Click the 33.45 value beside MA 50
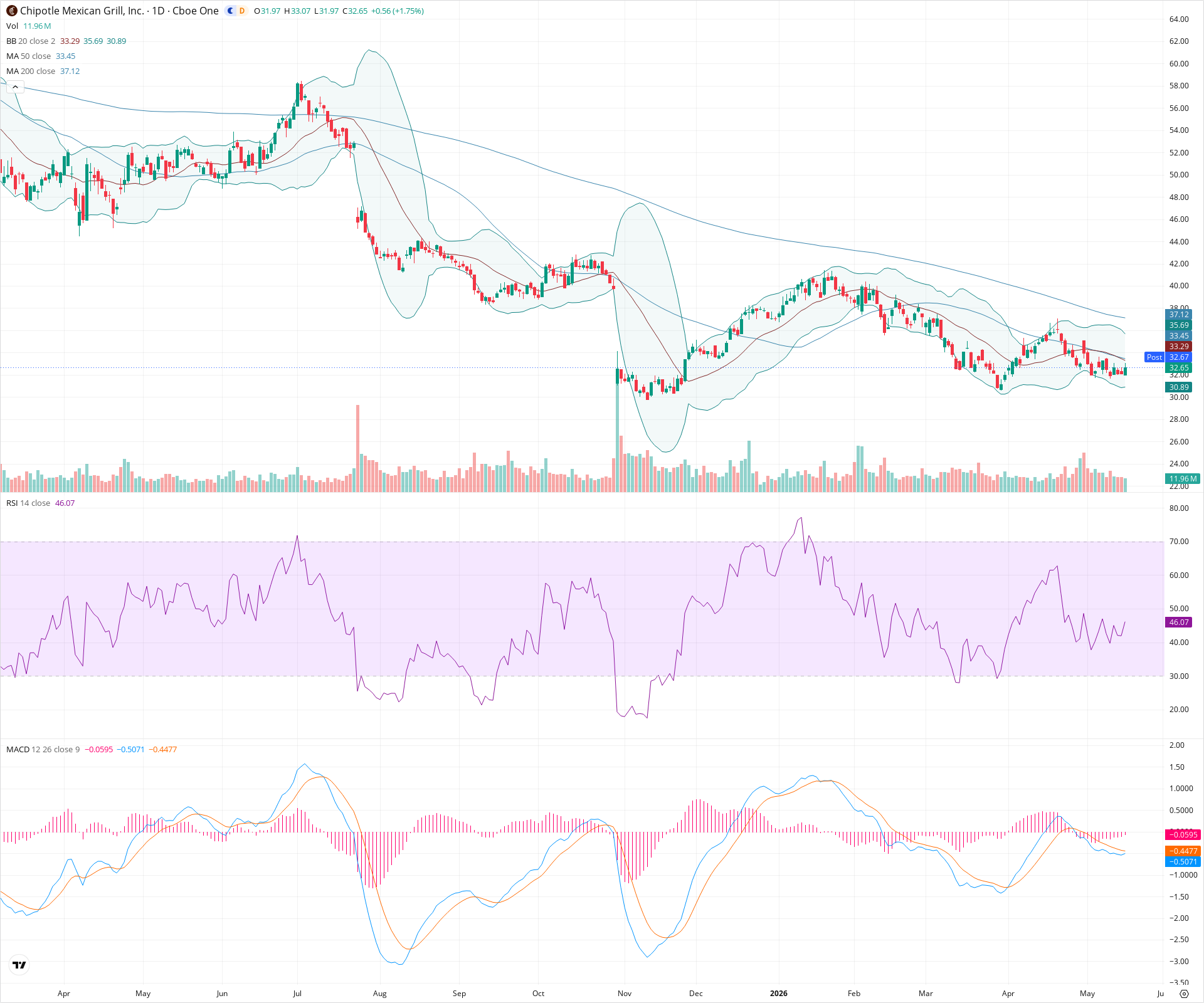 pyautogui.click(x=66, y=56)
